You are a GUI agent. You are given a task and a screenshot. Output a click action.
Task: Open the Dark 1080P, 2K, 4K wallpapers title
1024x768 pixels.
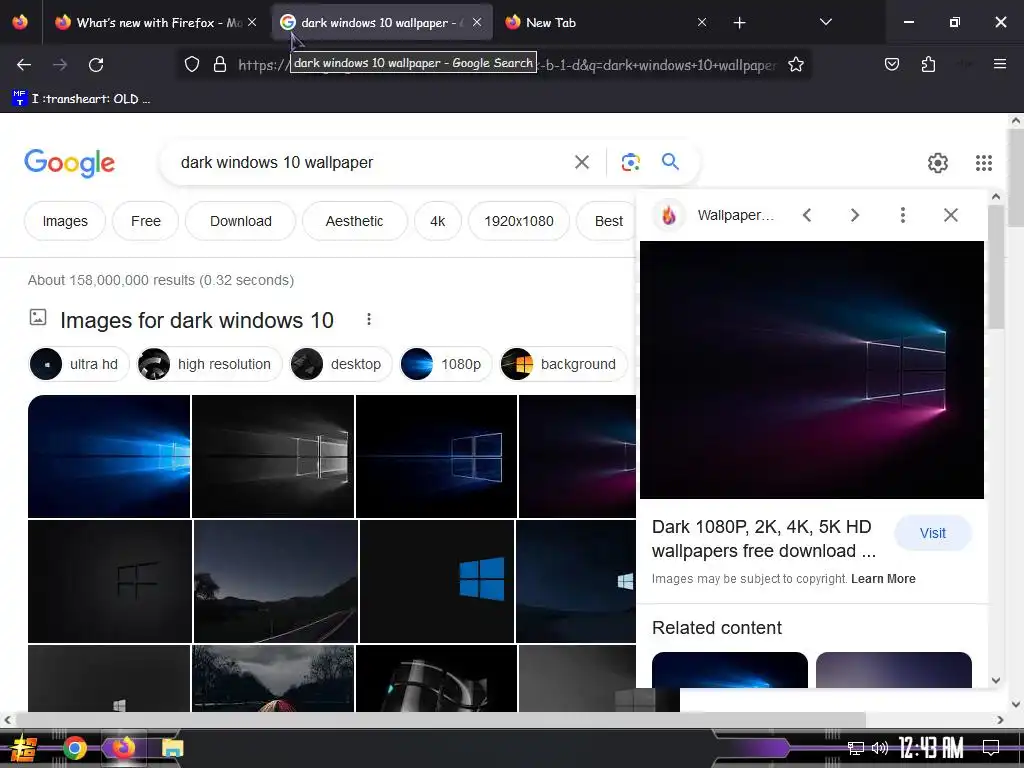(764, 539)
